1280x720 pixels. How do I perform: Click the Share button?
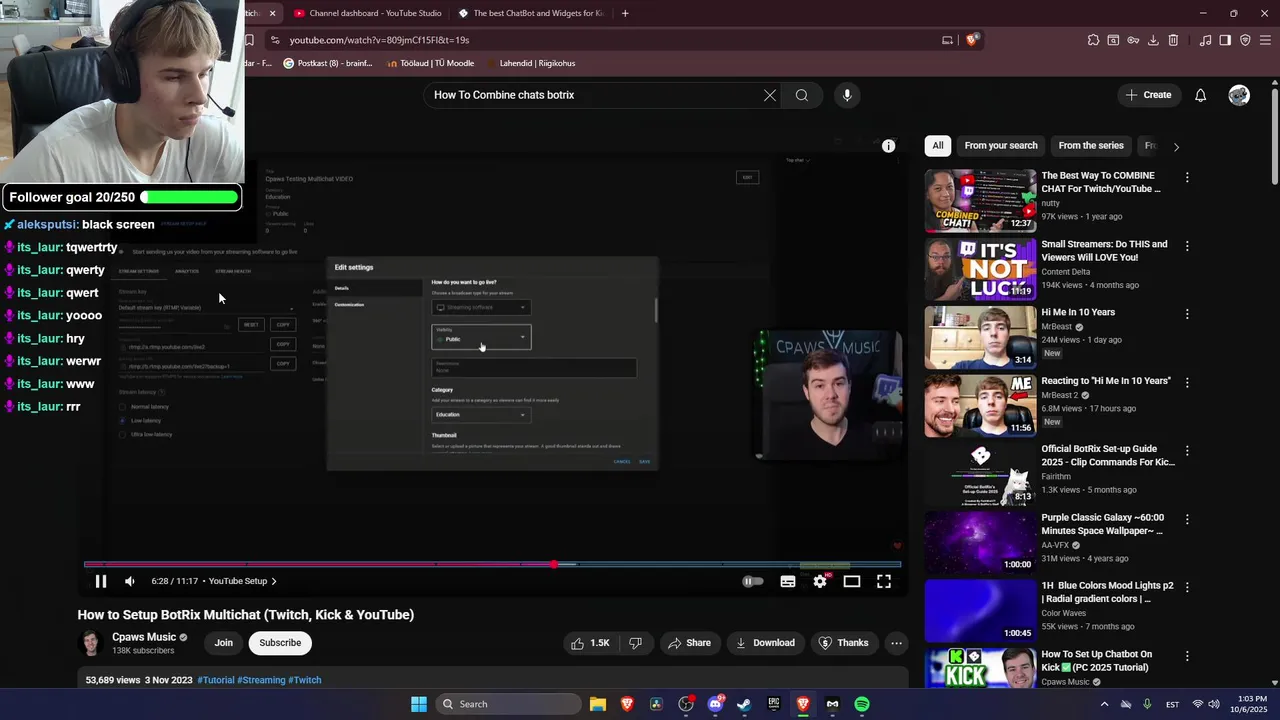(x=689, y=643)
